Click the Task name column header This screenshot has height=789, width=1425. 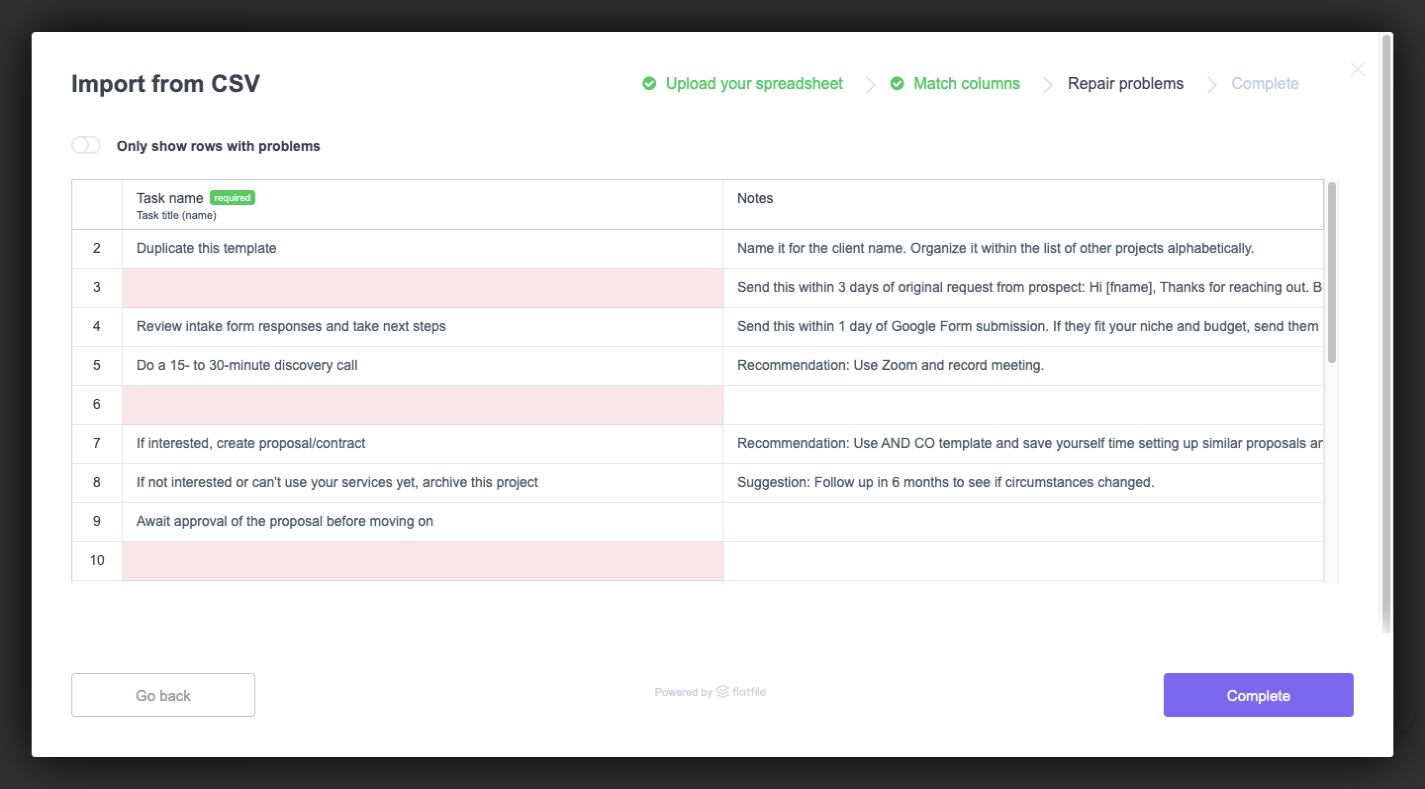click(422, 205)
